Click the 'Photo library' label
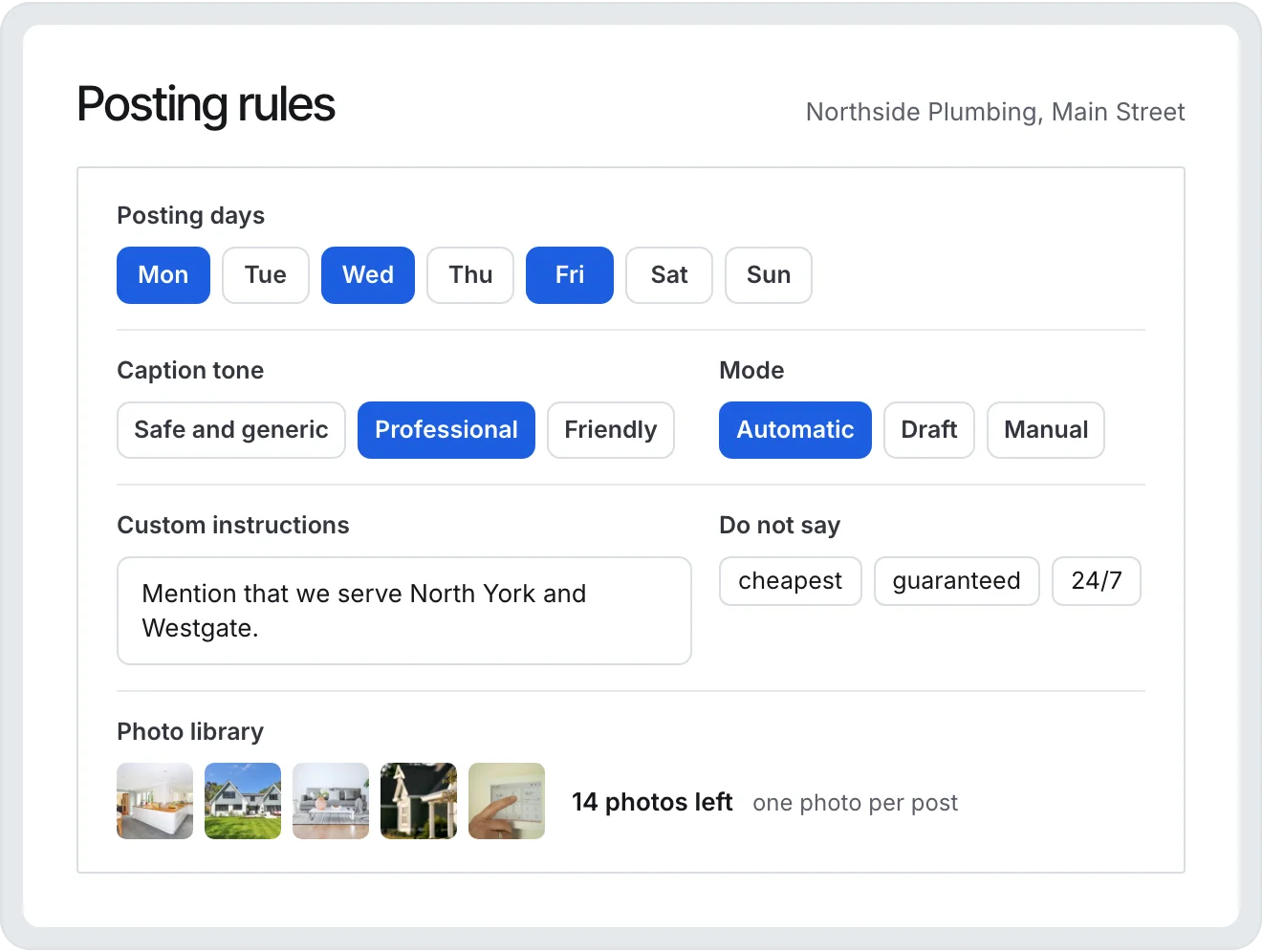 (190, 732)
